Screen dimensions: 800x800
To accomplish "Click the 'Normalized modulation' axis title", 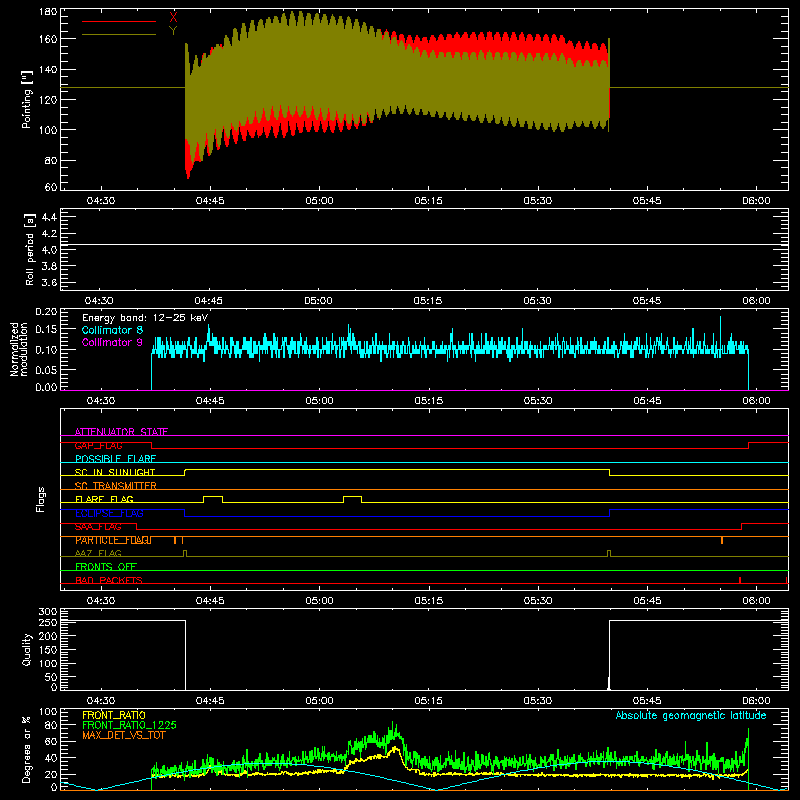I will 19,349.
